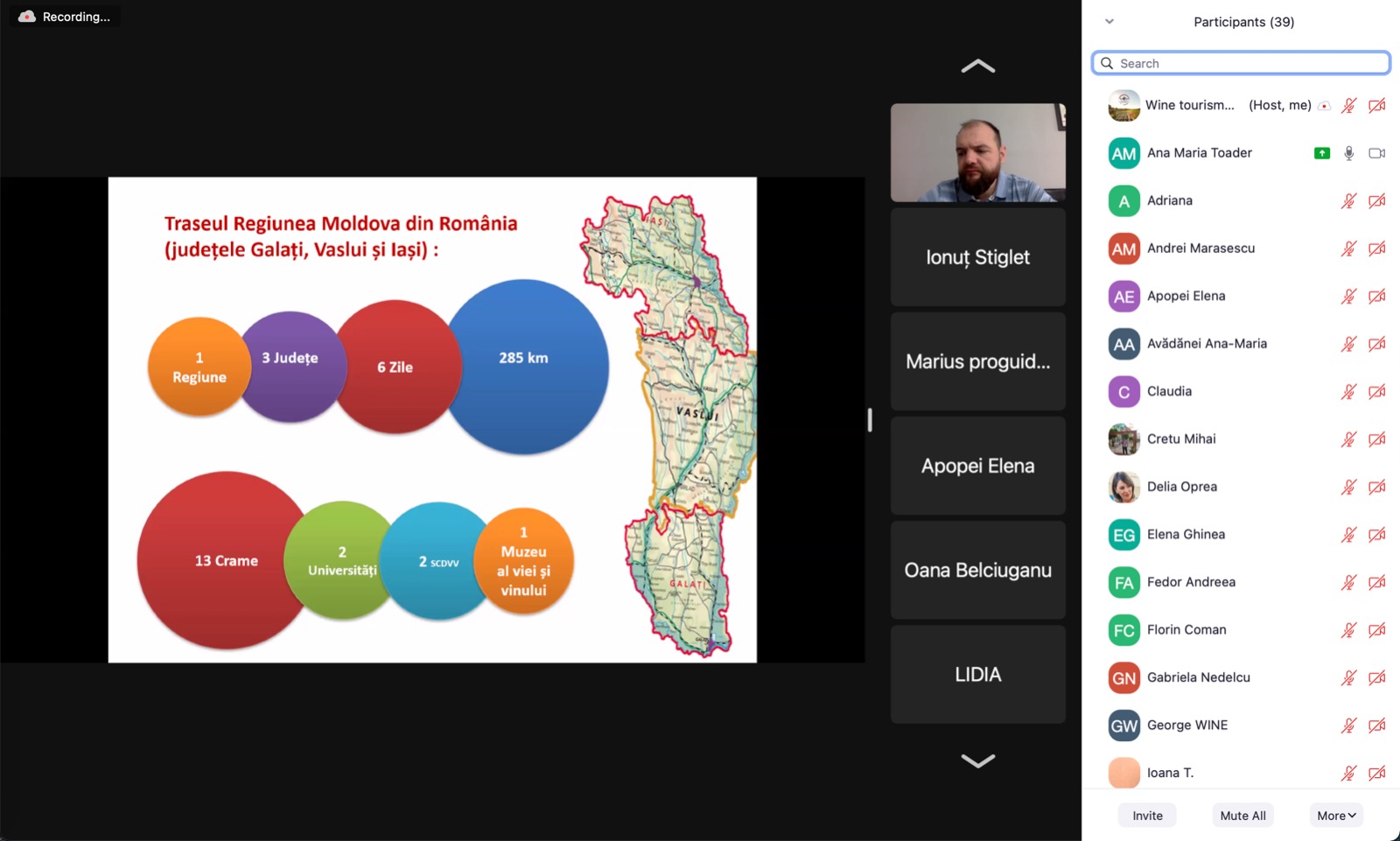Screen dimensions: 1400x841
Task: Click Ana Maria Toader's microphone icon
Action: pos(1348,153)
